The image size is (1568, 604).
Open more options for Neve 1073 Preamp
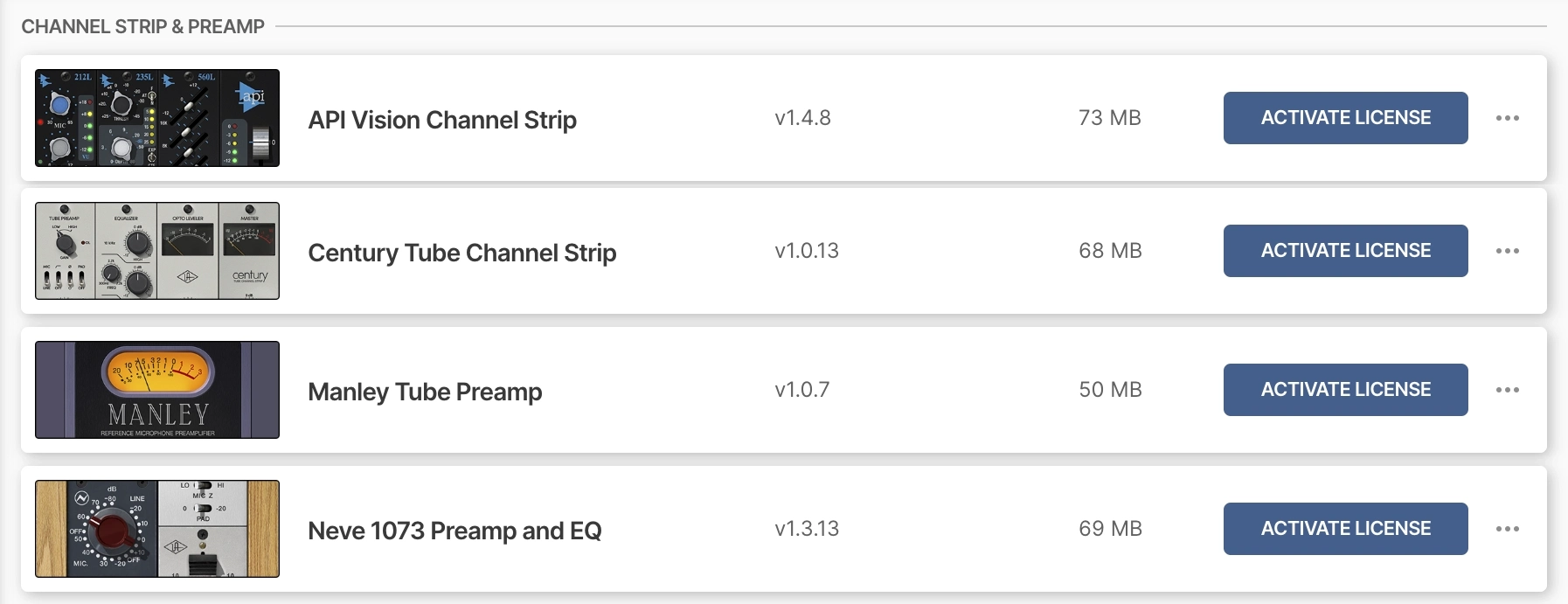pos(1507,529)
